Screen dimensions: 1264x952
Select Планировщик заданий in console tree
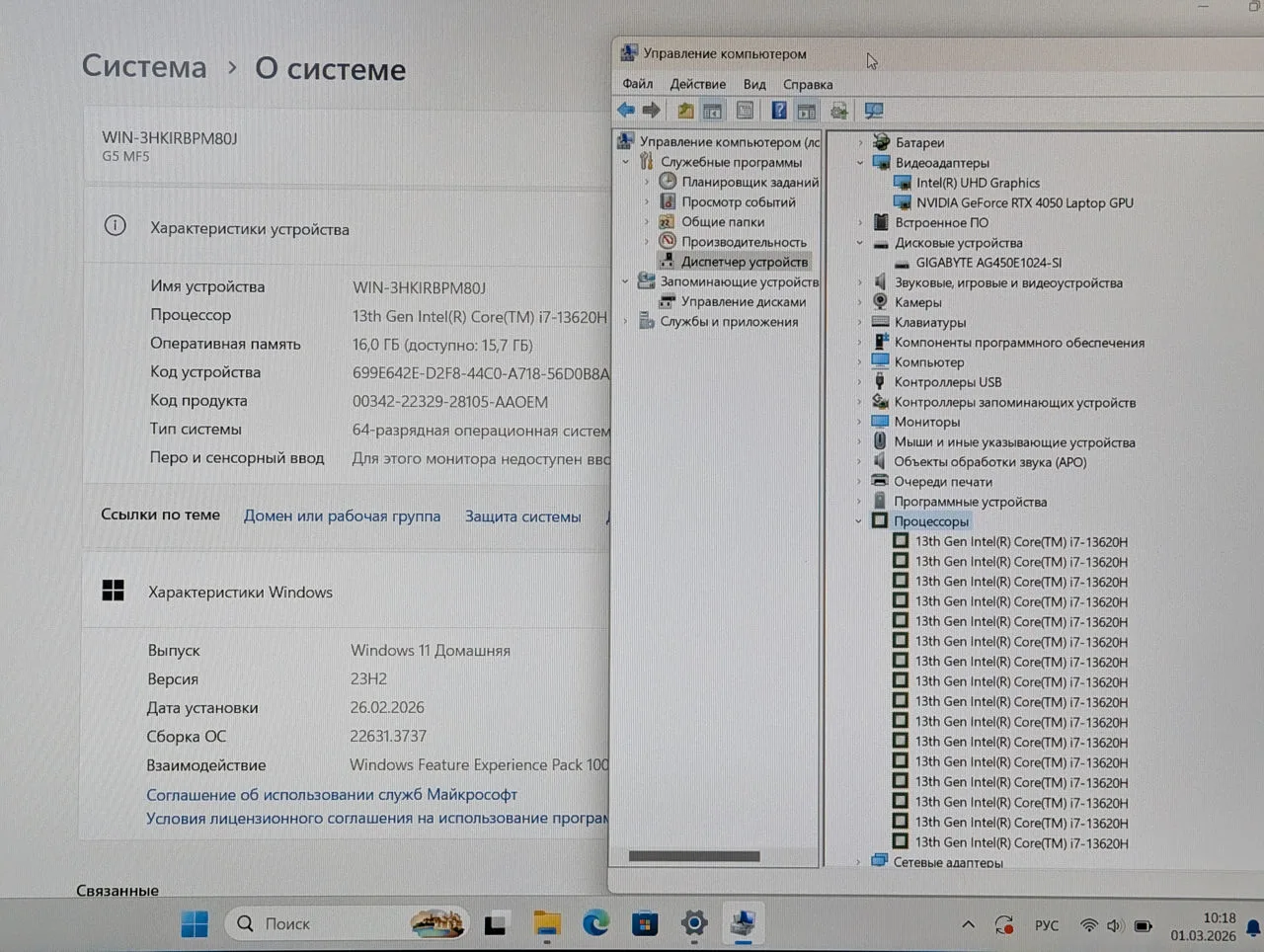point(750,182)
